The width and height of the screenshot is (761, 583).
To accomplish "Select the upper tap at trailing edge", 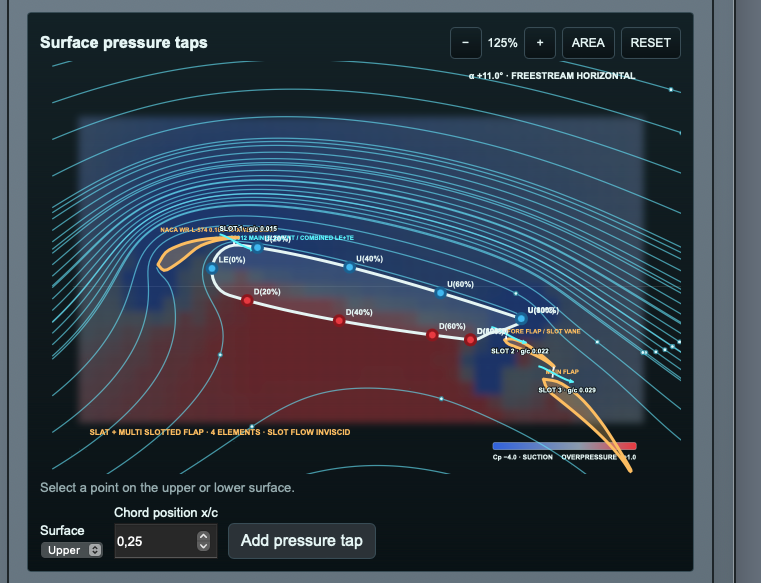I will click(521, 319).
